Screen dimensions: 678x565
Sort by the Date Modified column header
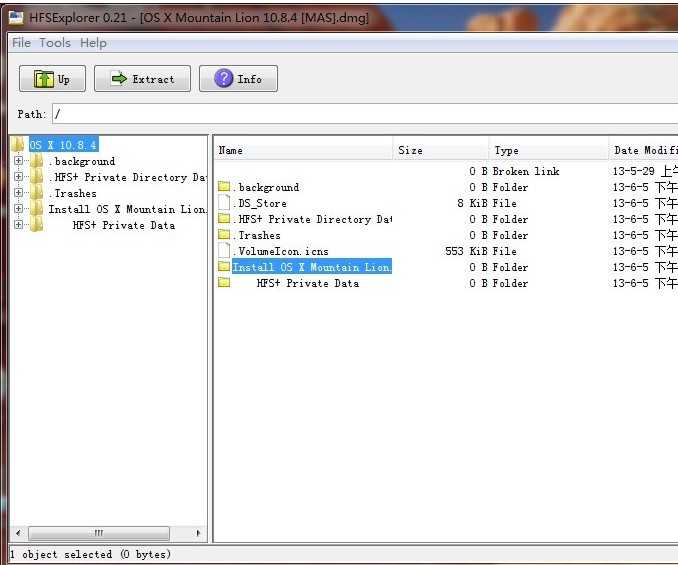[643, 150]
